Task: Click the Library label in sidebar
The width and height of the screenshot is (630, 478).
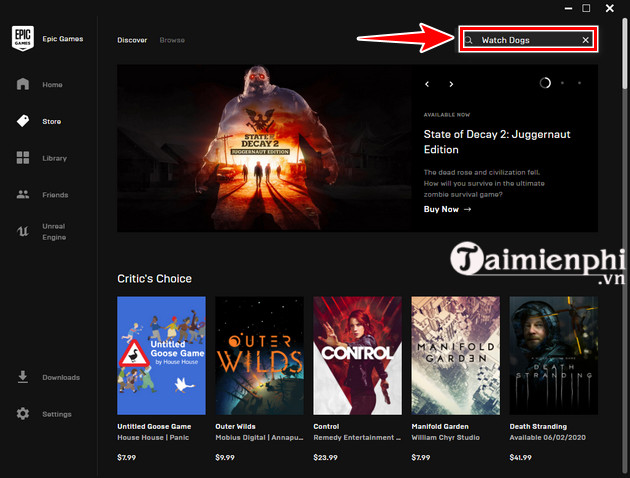Action: click(x=55, y=158)
